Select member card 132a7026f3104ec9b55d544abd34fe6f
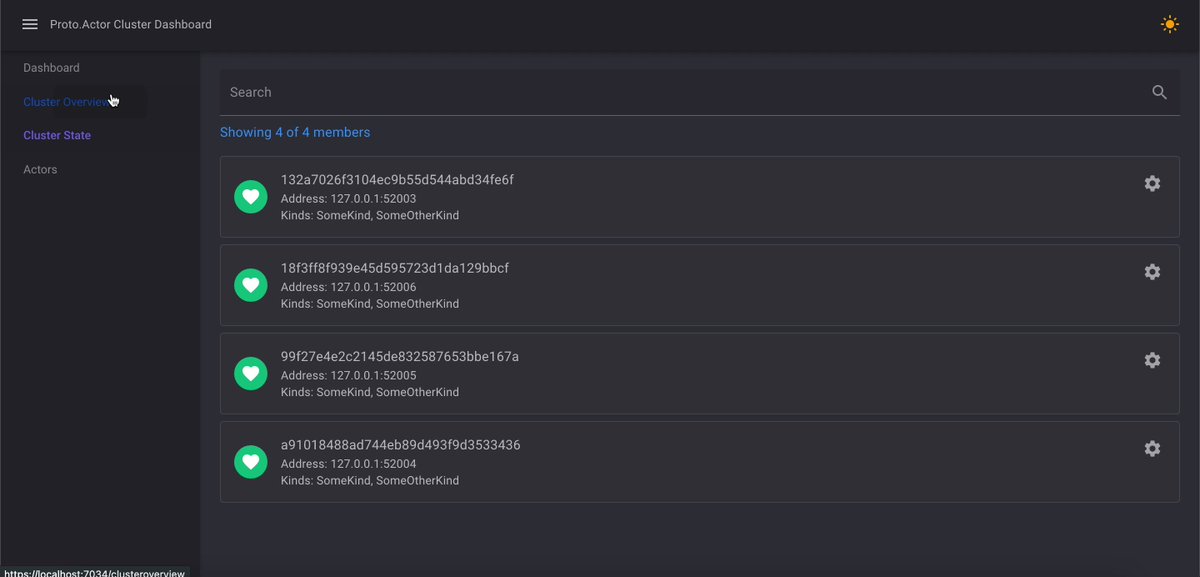This screenshot has width=1200, height=577. click(700, 197)
